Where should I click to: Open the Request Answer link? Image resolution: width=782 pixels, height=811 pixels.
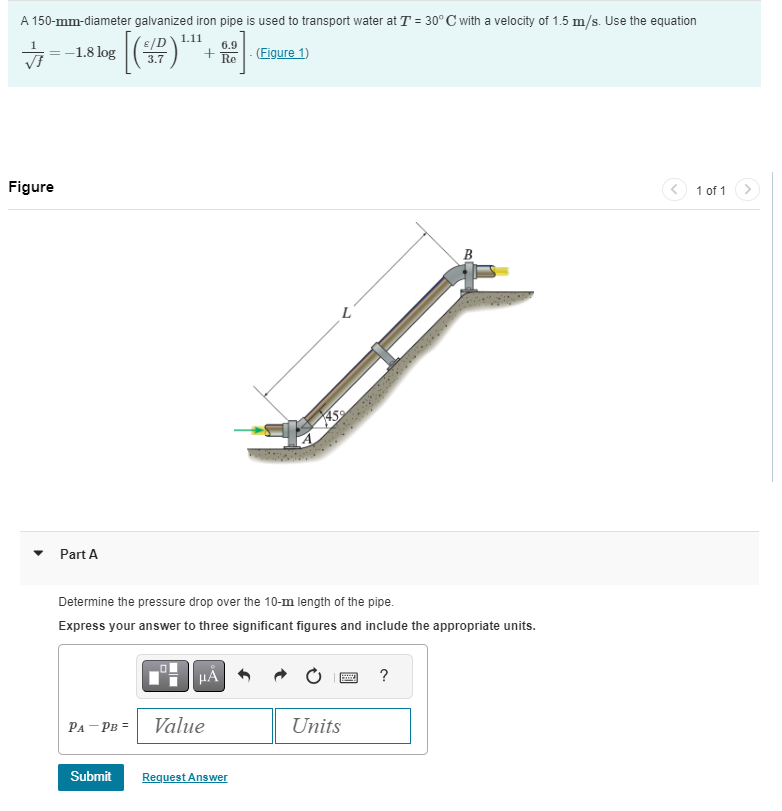(184, 777)
